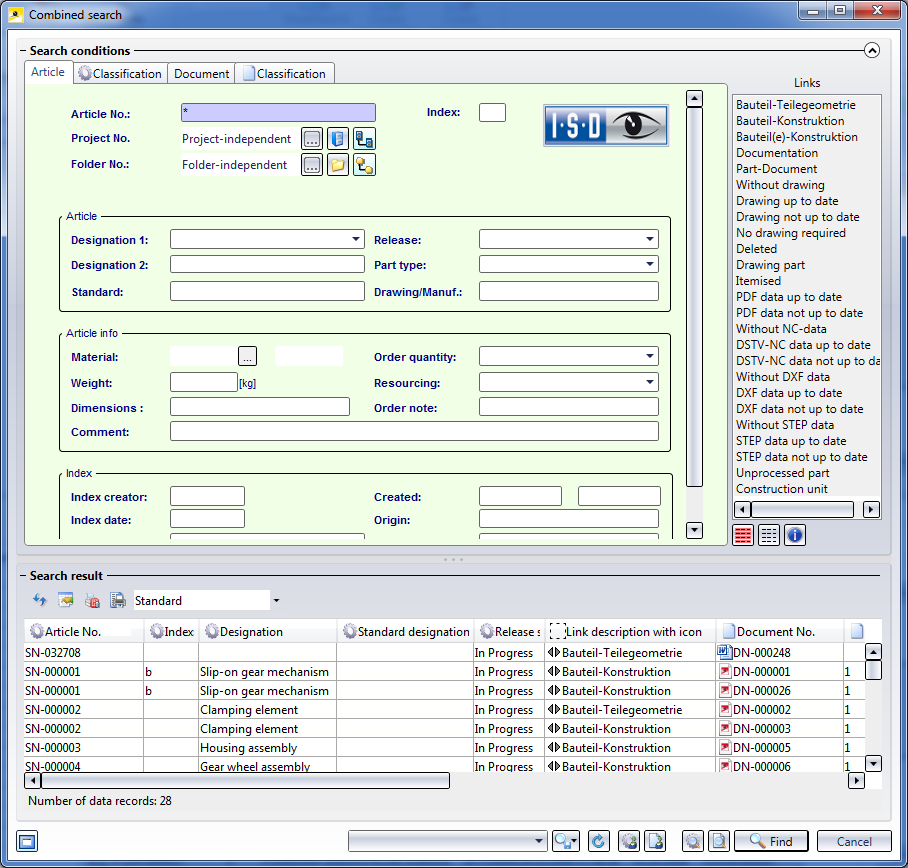Viewport: 908px width, 868px height.
Task: Click the grid table icon below Links list
Action: click(768, 535)
